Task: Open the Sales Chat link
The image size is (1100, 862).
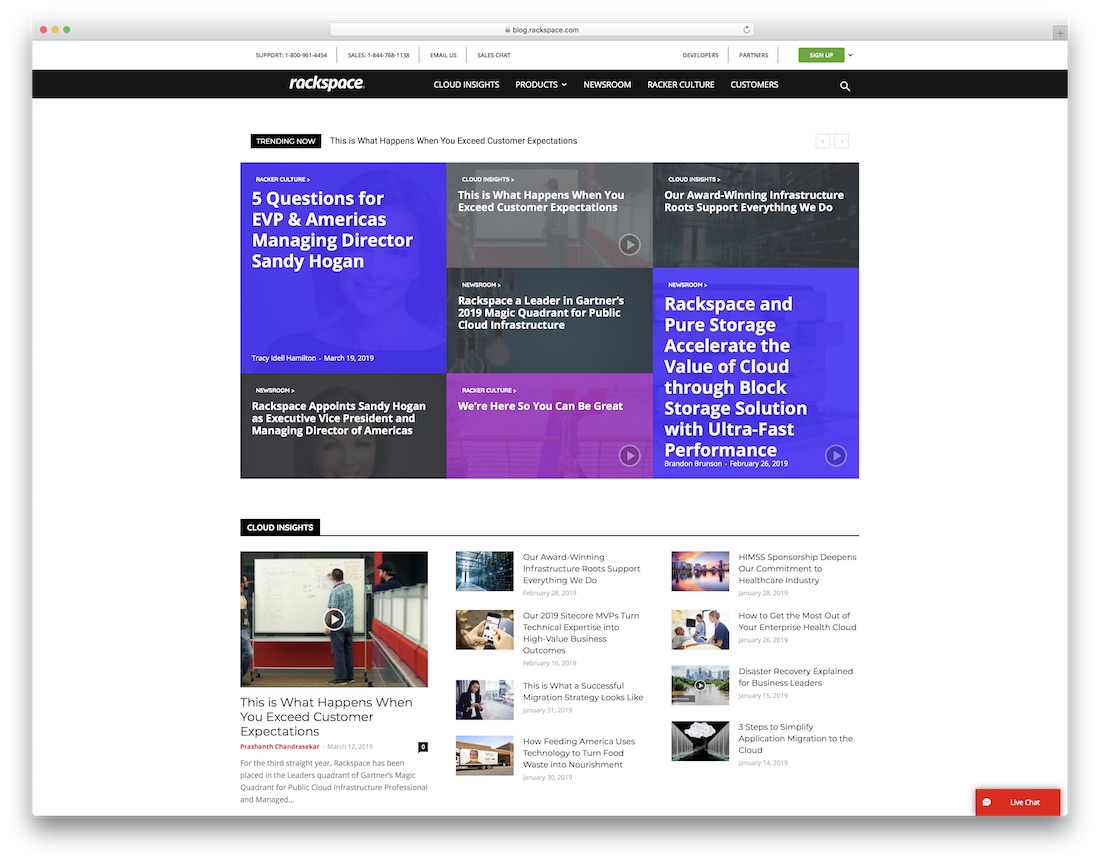Action: coord(493,55)
